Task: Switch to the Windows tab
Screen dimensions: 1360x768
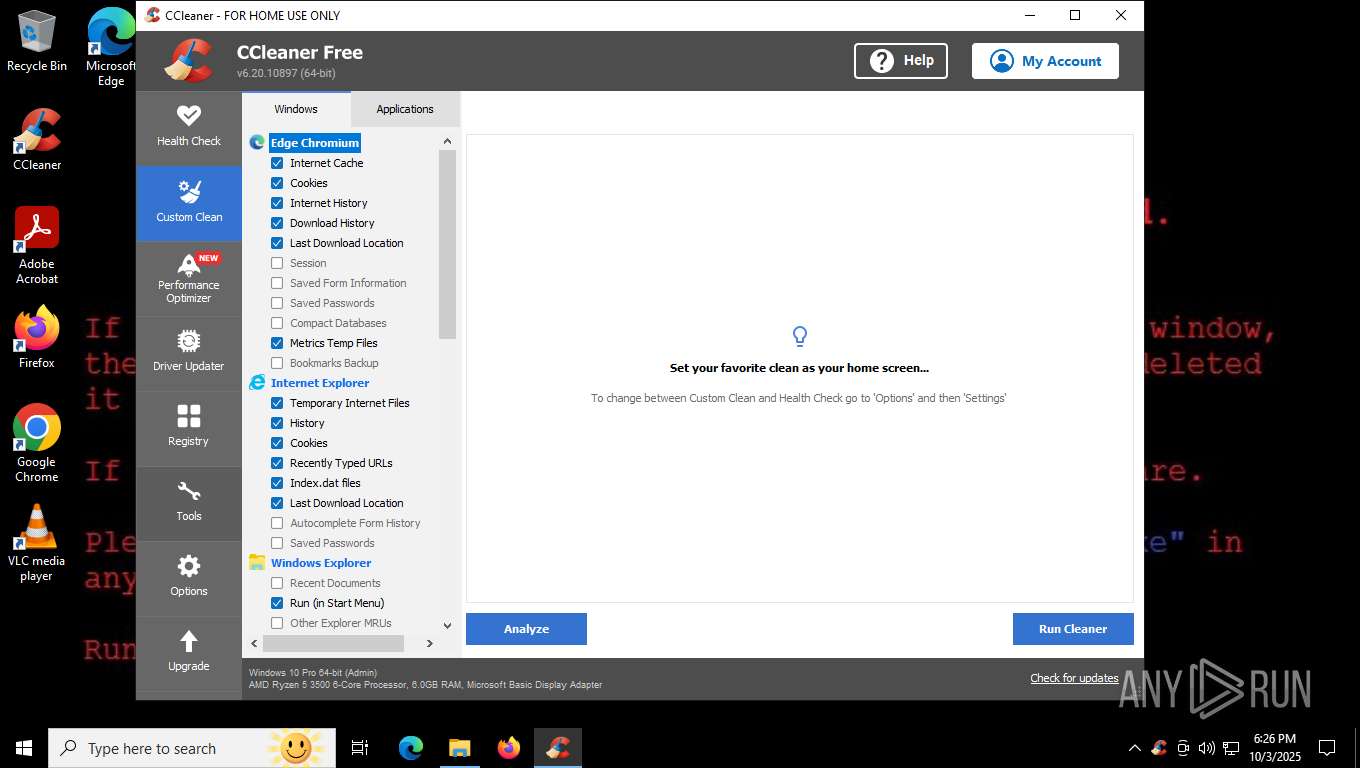Action: [296, 109]
